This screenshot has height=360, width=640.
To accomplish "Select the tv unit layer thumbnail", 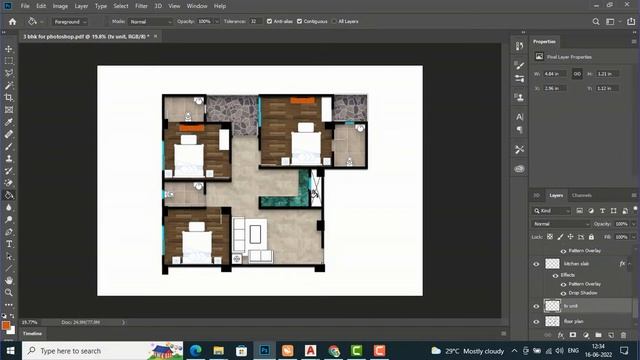I will 553,306.
